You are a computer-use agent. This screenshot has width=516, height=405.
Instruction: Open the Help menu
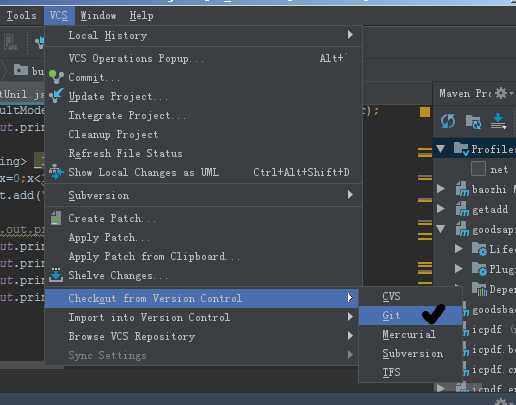point(141,15)
